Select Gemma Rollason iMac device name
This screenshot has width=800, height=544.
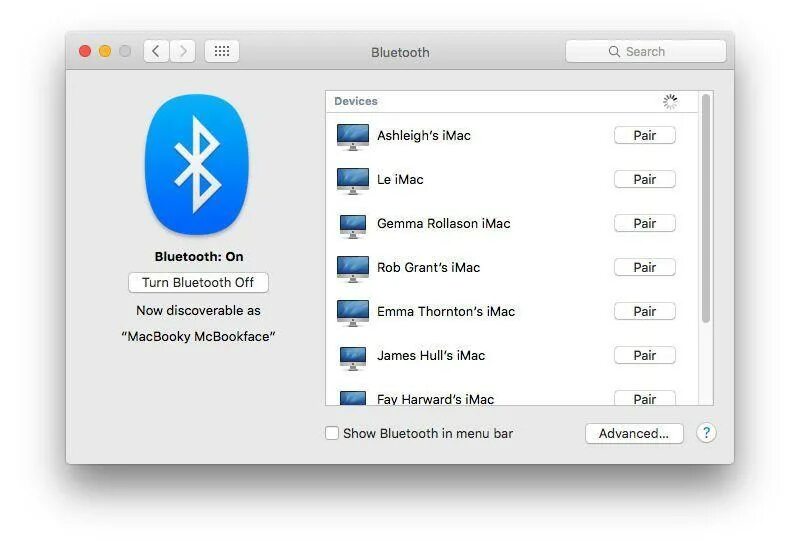(443, 223)
